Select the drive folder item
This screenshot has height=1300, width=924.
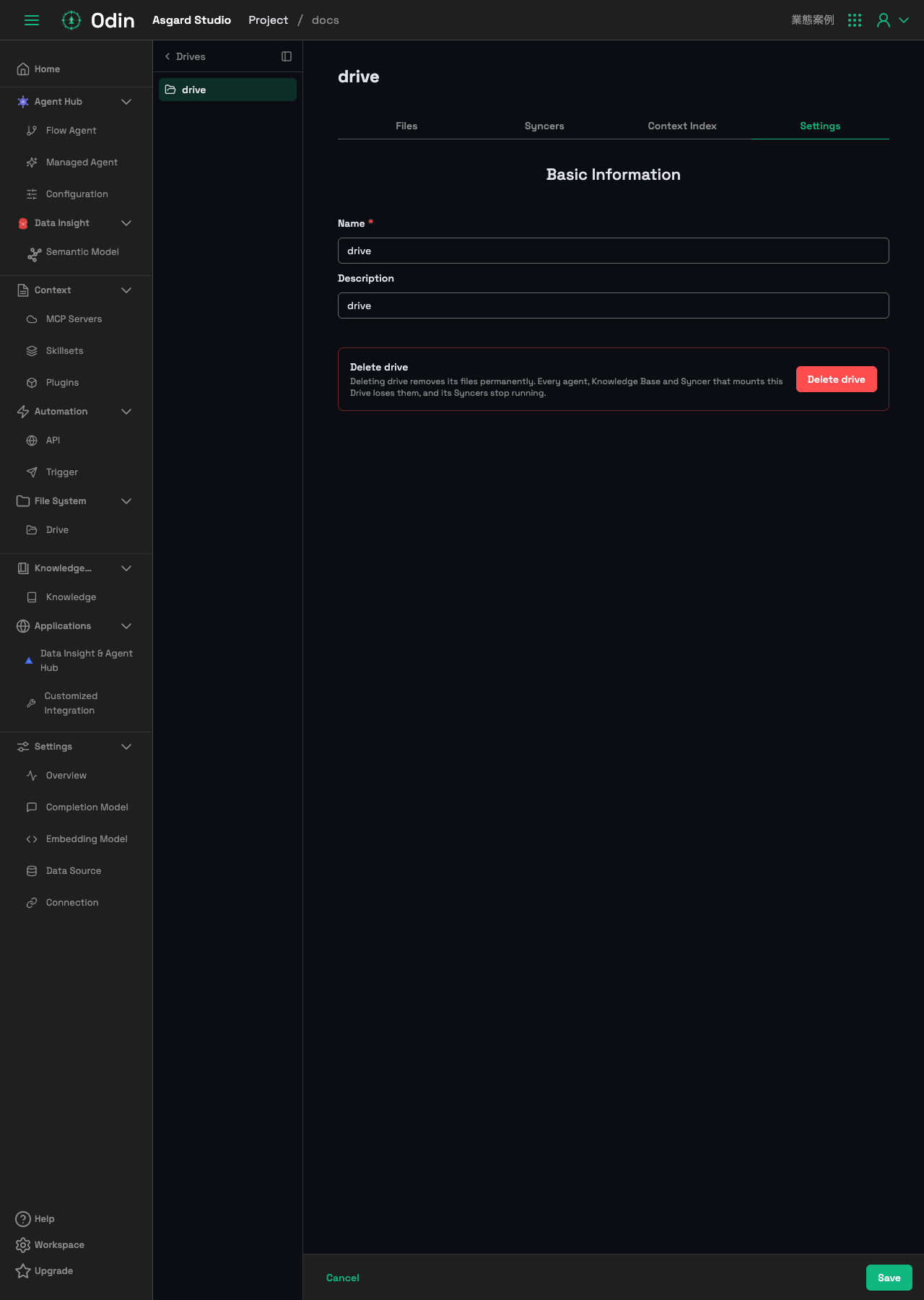pos(227,90)
